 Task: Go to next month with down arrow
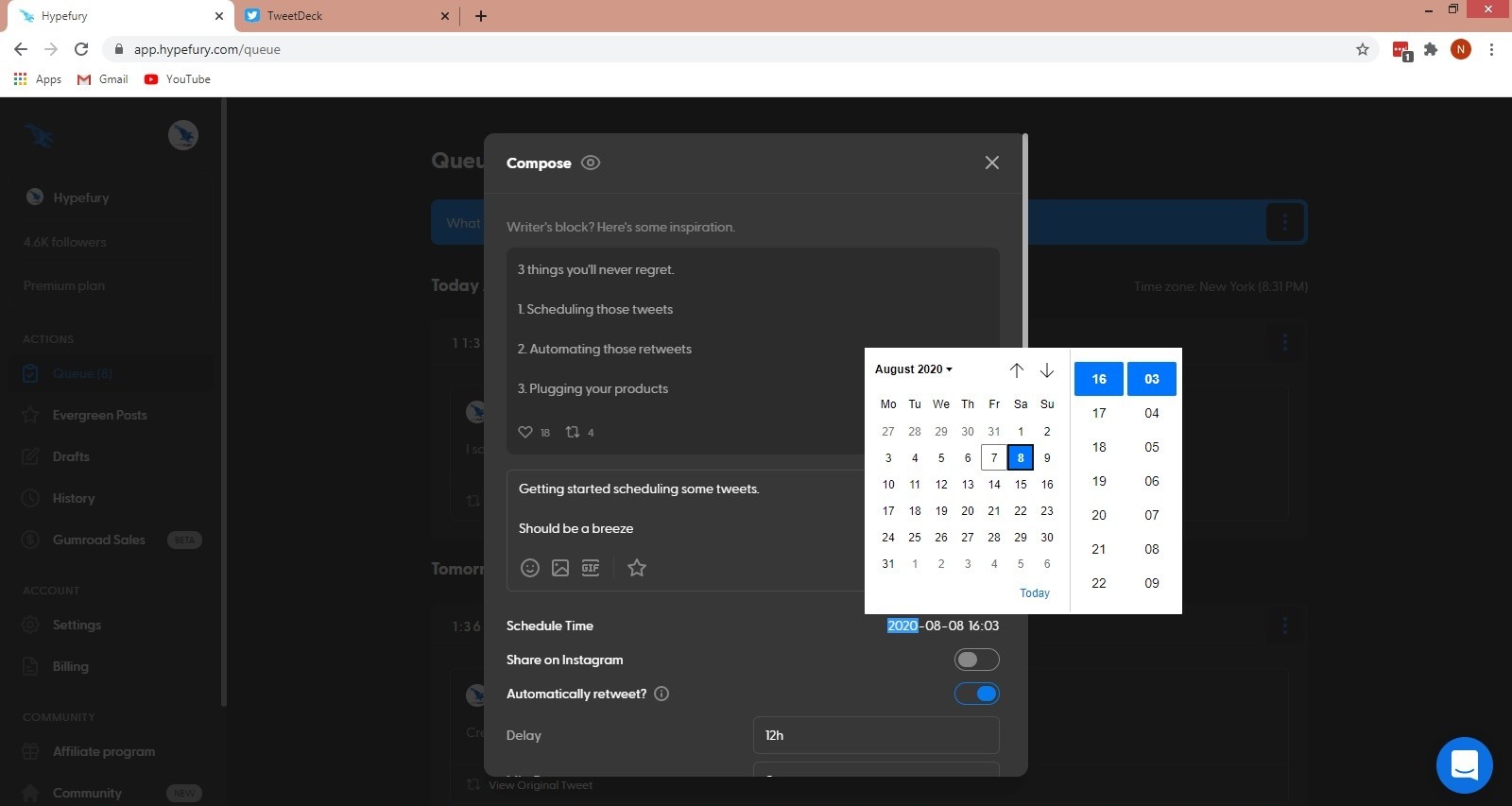click(1047, 370)
